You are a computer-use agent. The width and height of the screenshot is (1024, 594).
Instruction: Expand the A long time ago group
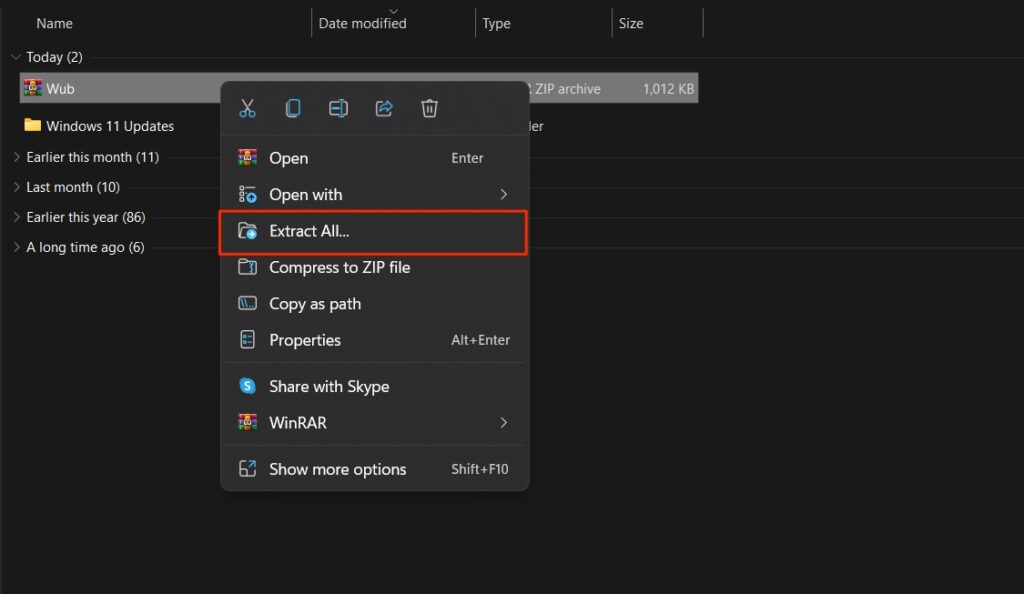coord(15,247)
